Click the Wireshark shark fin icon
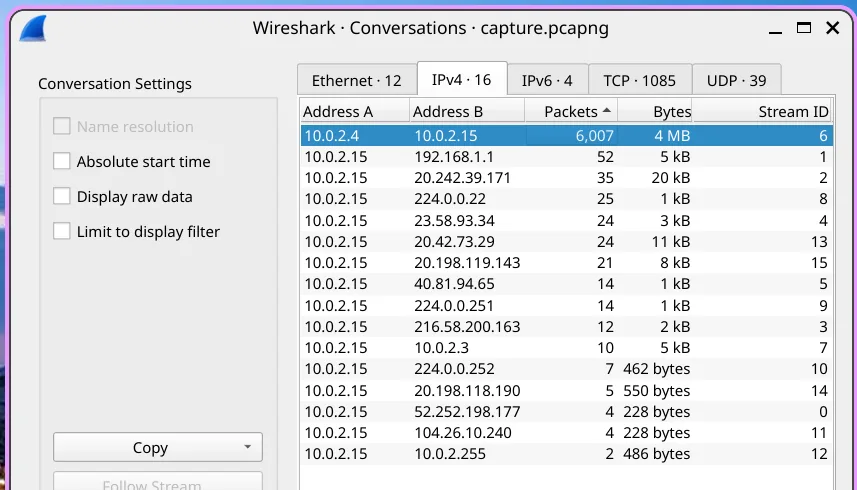 tap(33, 28)
